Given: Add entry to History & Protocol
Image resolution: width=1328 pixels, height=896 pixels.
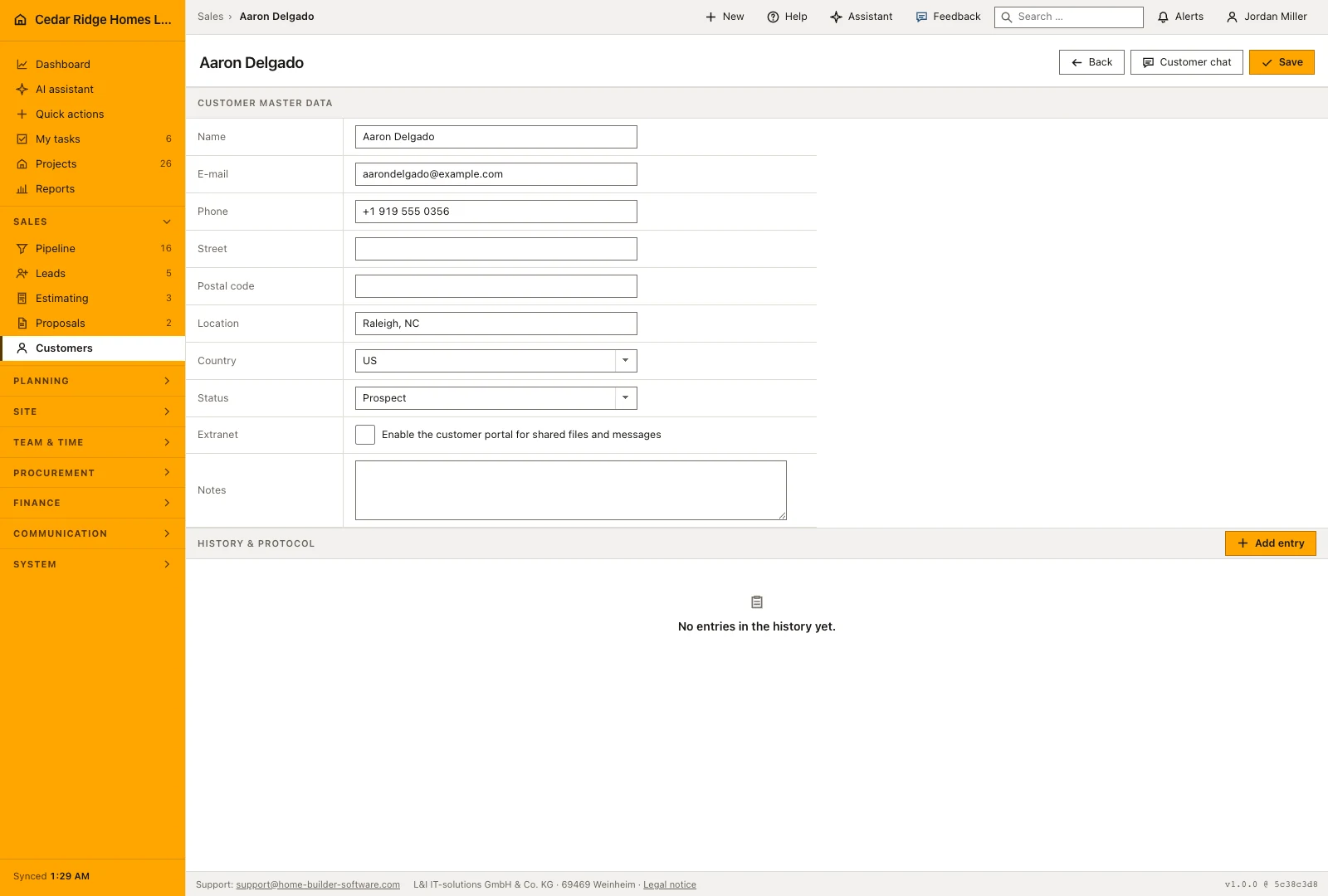Looking at the screenshot, I should point(1271,543).
